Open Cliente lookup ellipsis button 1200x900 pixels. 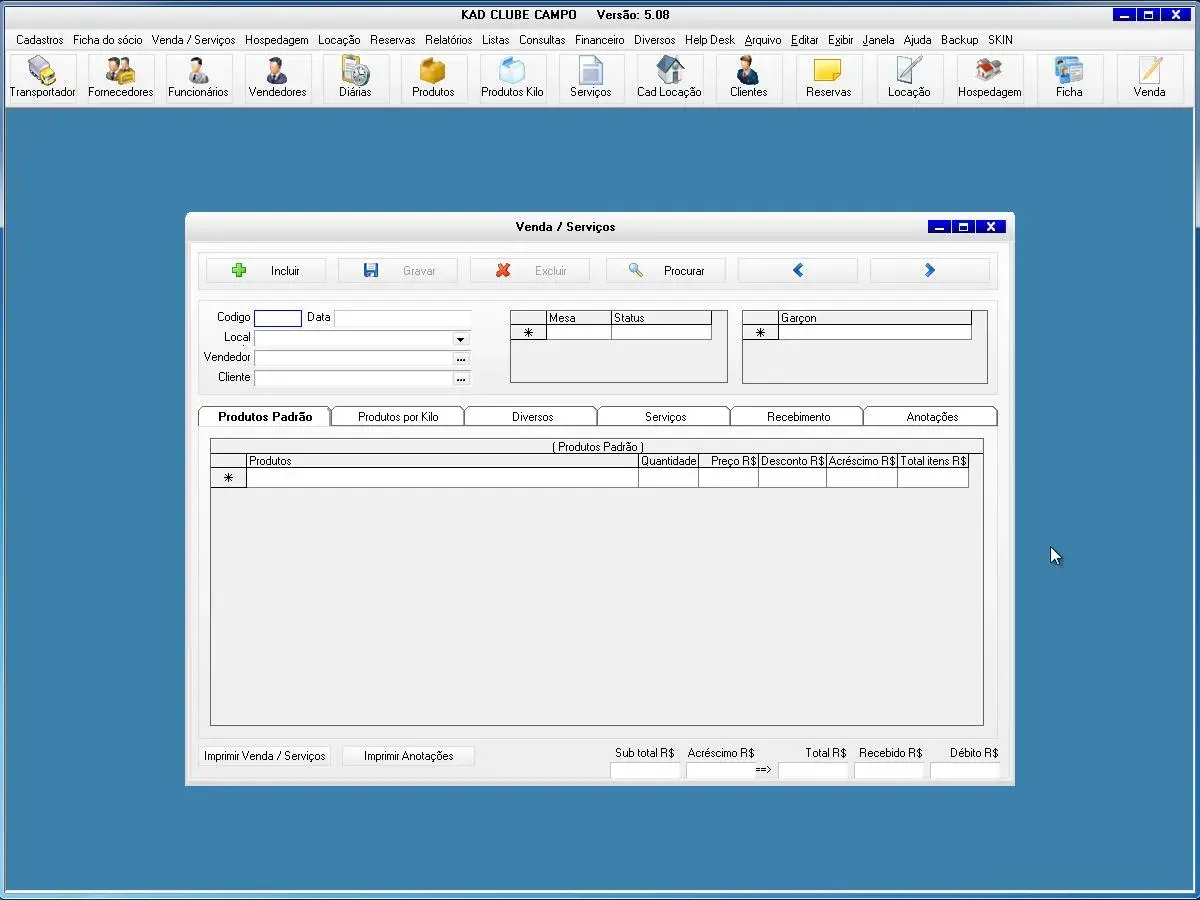pos(461,379)
